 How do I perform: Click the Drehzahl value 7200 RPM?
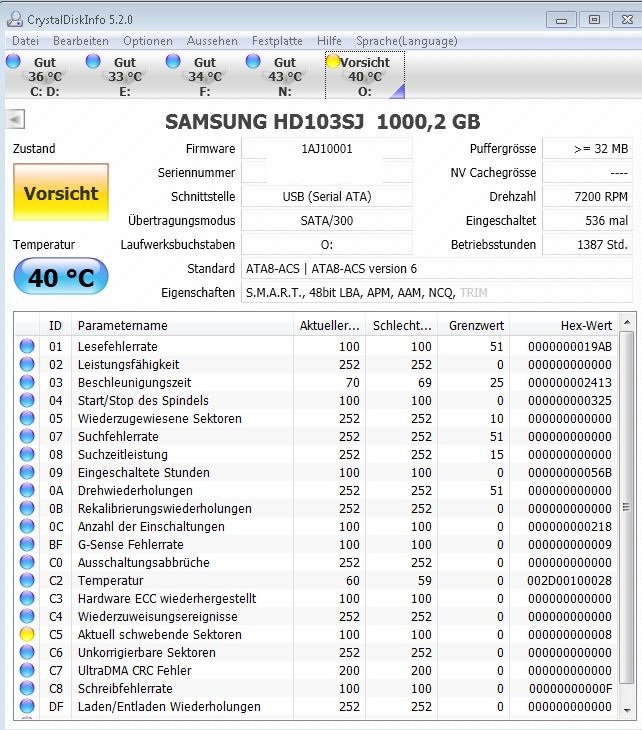[588, 196]
